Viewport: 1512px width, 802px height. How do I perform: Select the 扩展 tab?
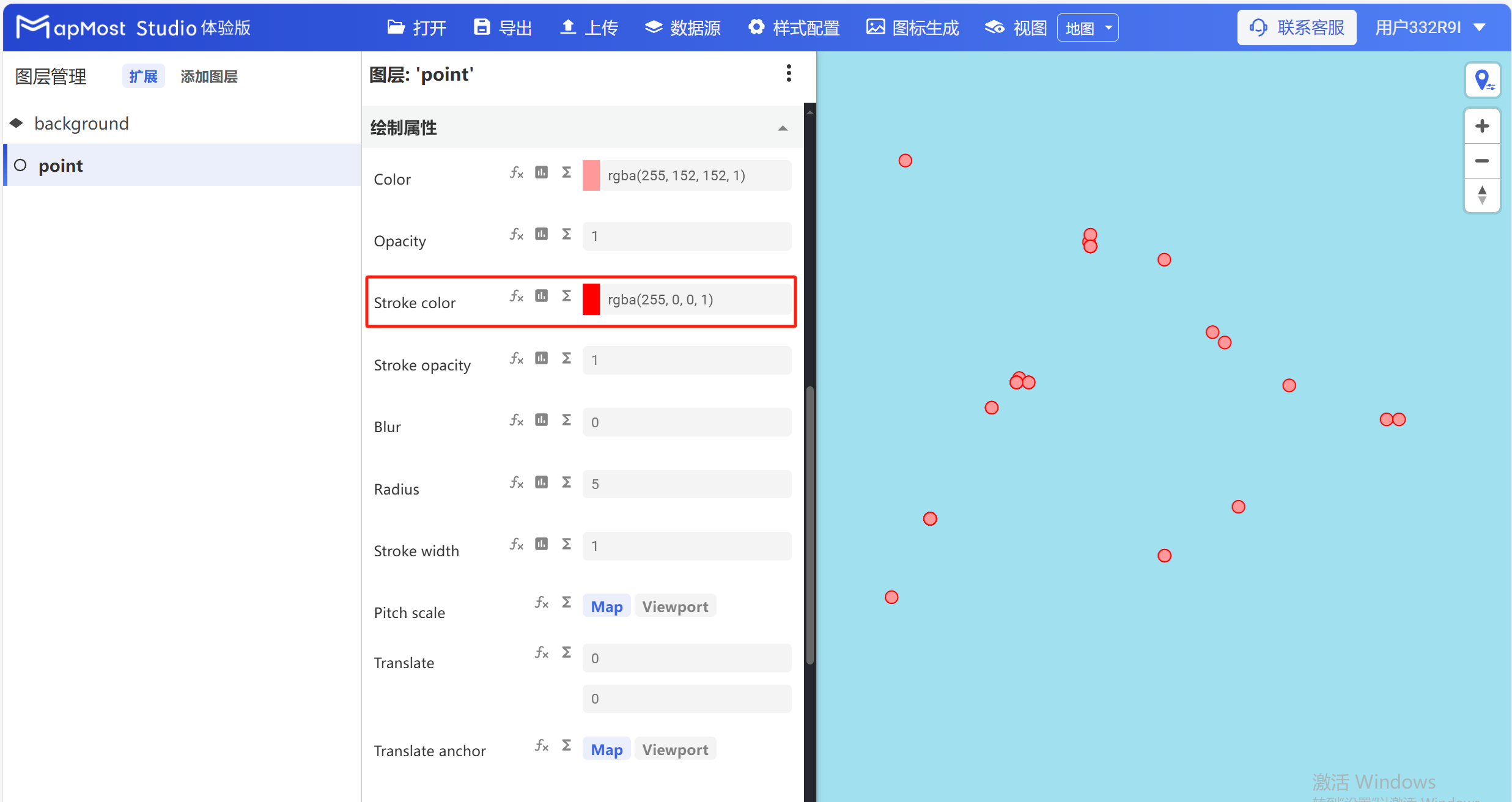[143, 76]
